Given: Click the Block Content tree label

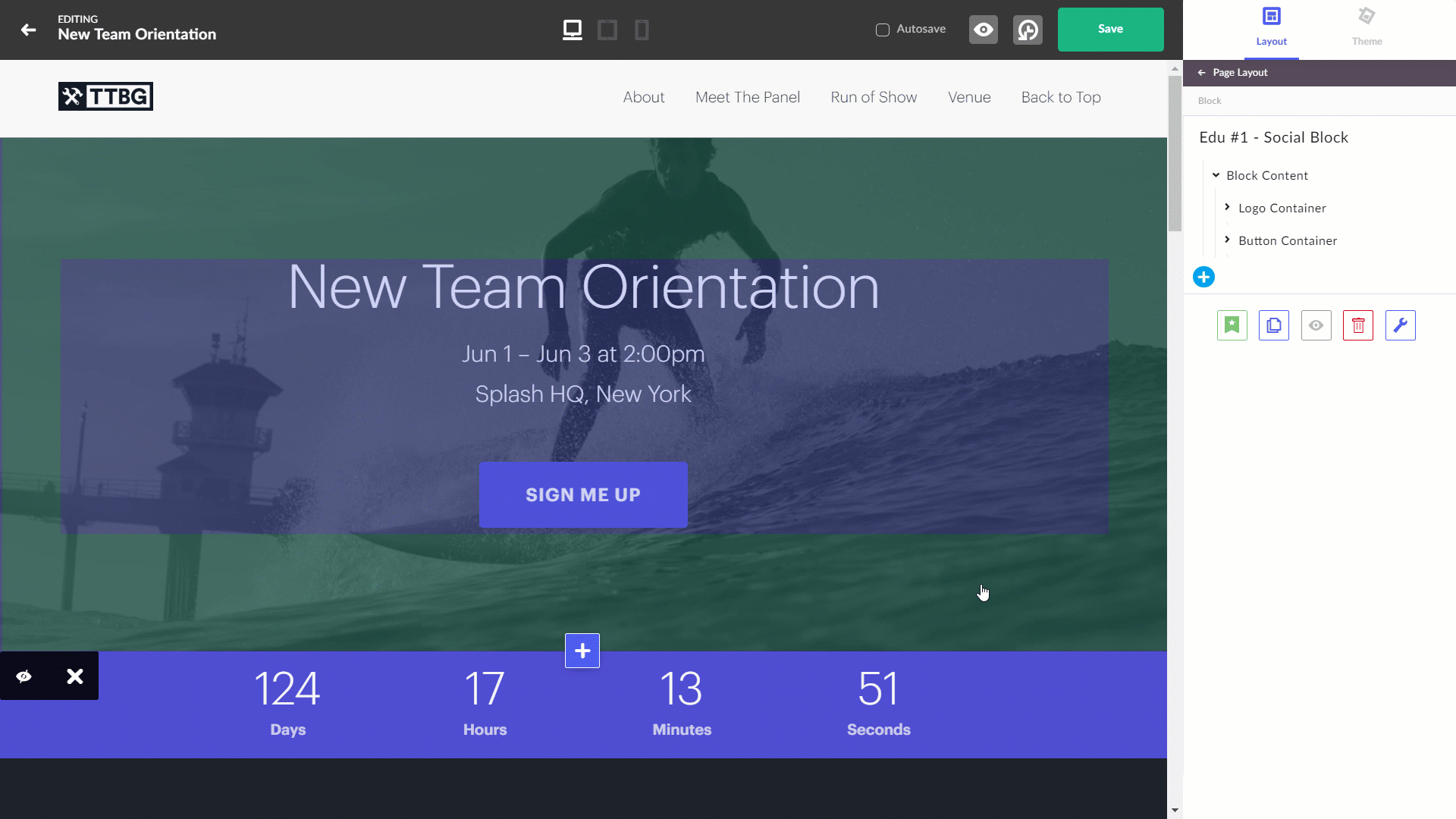Looking at the screenshot, I should click(x=1267, y=175).
